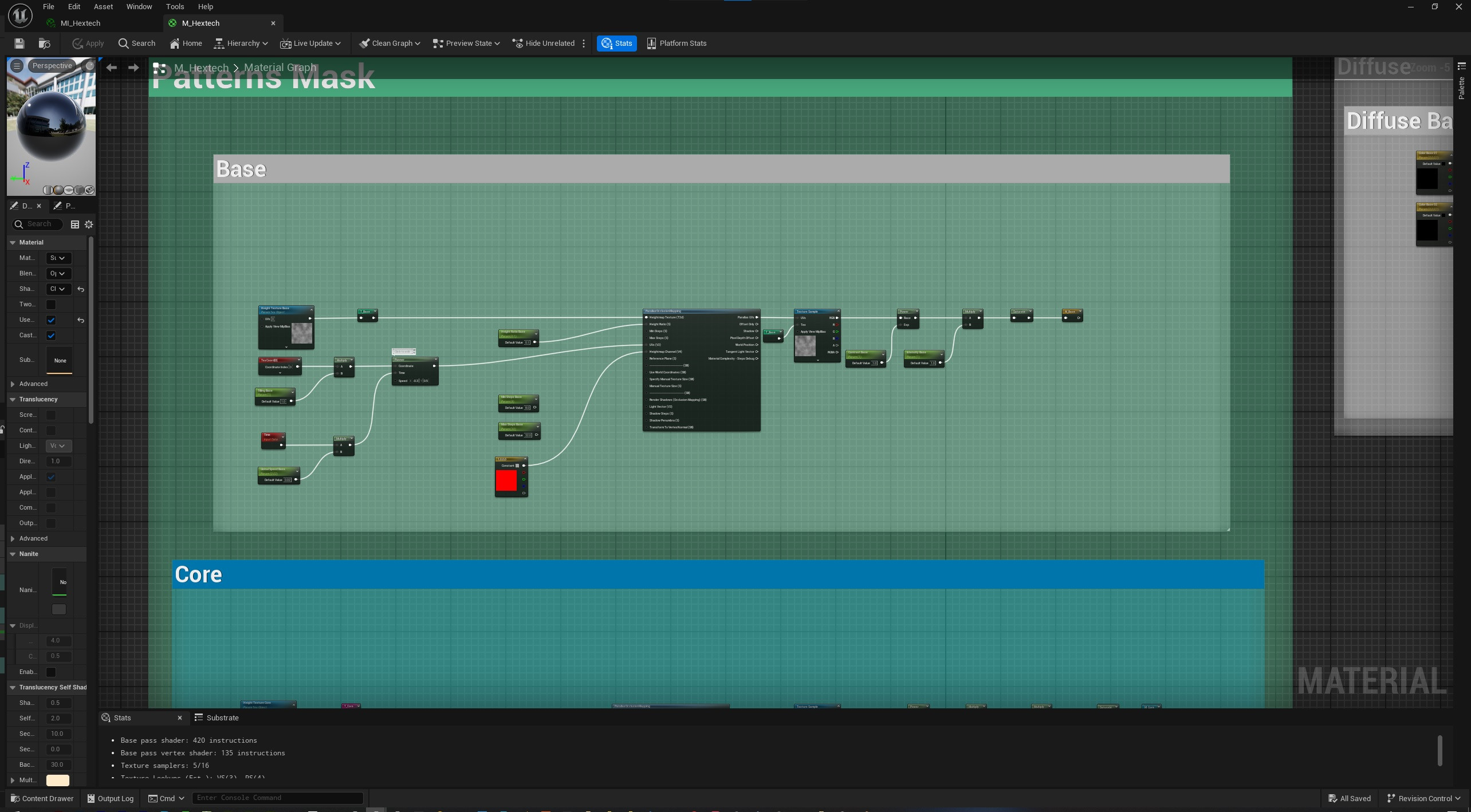Collapse the Nanite section
Screen dimensions: 1471x812
click(x=13, y=554)
